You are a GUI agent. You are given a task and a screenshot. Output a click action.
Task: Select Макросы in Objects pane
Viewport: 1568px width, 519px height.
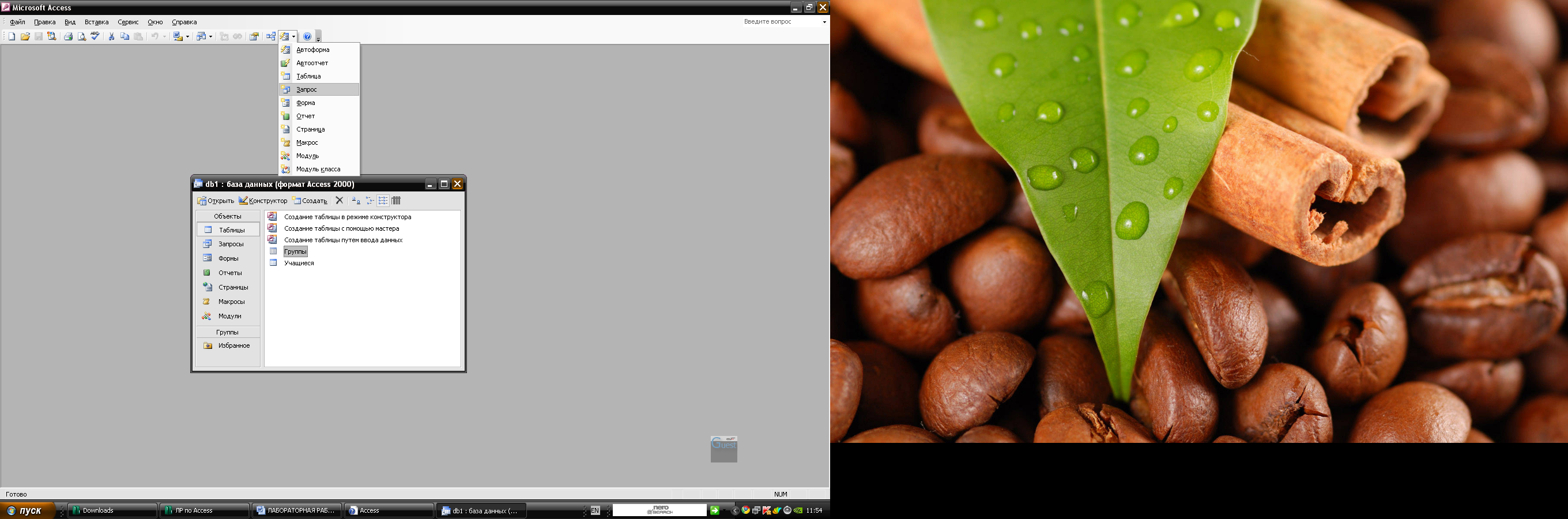coord(228,302)
